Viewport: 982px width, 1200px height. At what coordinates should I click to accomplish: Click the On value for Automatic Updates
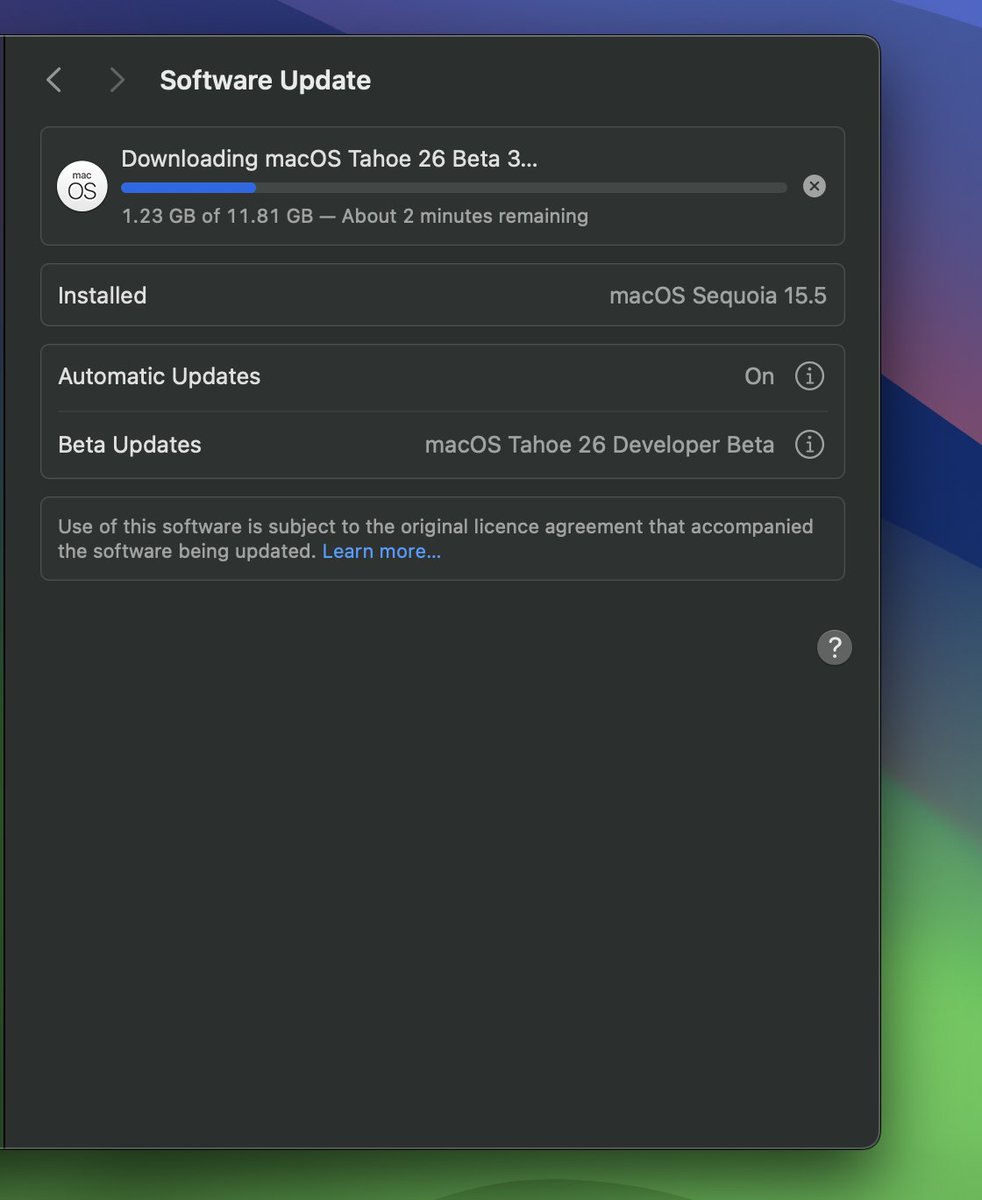759,376
